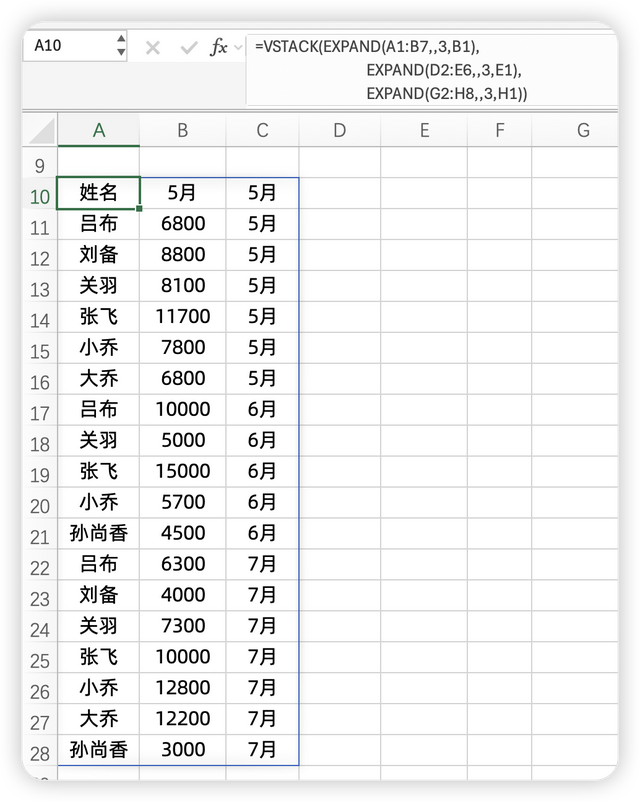Click into the VSTACK formula bar text

pos(432,70)
